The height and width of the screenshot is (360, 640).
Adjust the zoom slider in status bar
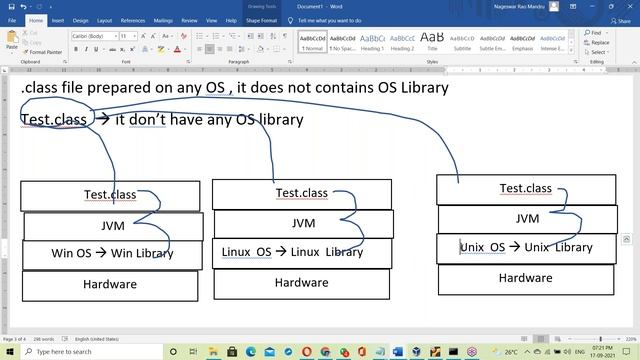point(600,339)
